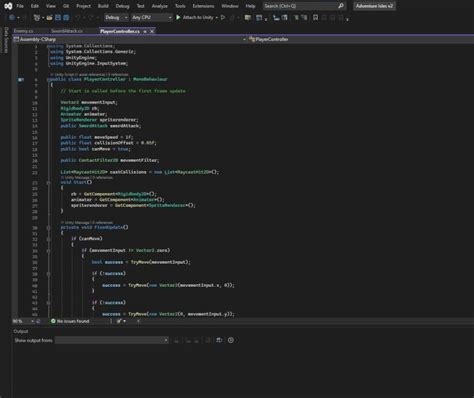
Task: Collapse the first if (!success) block
Action: point(48,274)
